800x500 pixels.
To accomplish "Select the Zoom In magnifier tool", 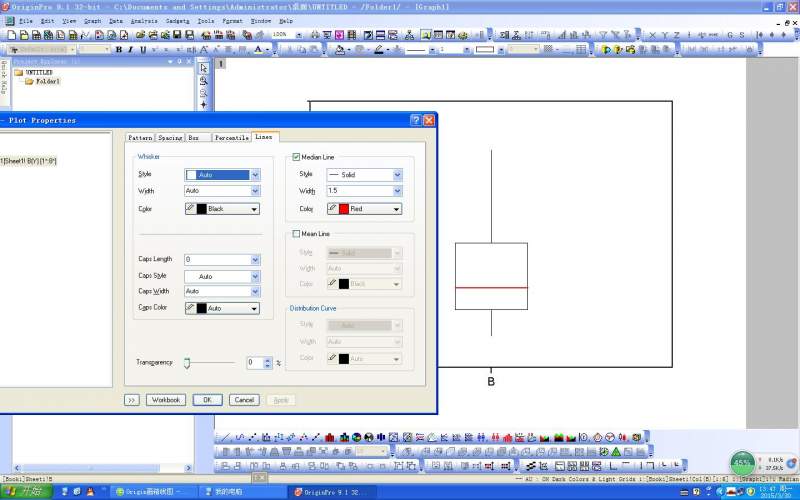I will coord(204,81).
